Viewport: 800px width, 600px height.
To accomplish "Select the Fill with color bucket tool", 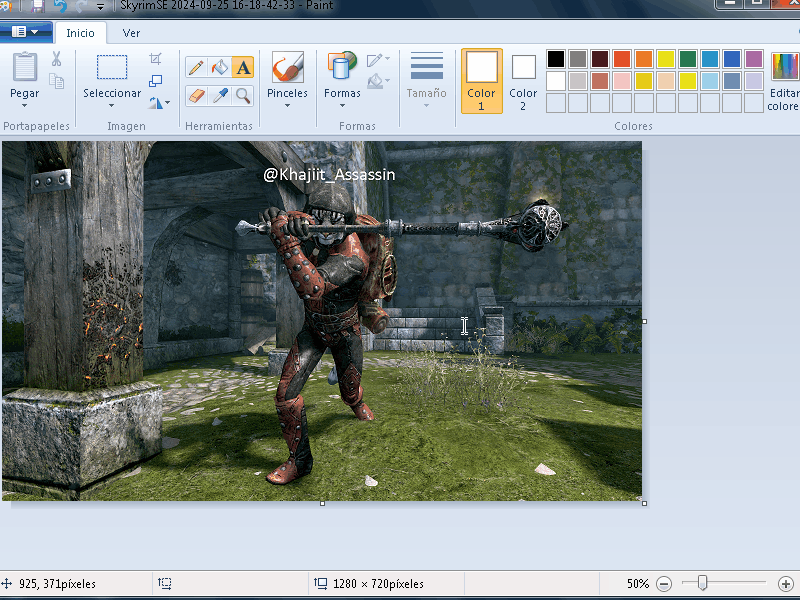I will 220,67.
